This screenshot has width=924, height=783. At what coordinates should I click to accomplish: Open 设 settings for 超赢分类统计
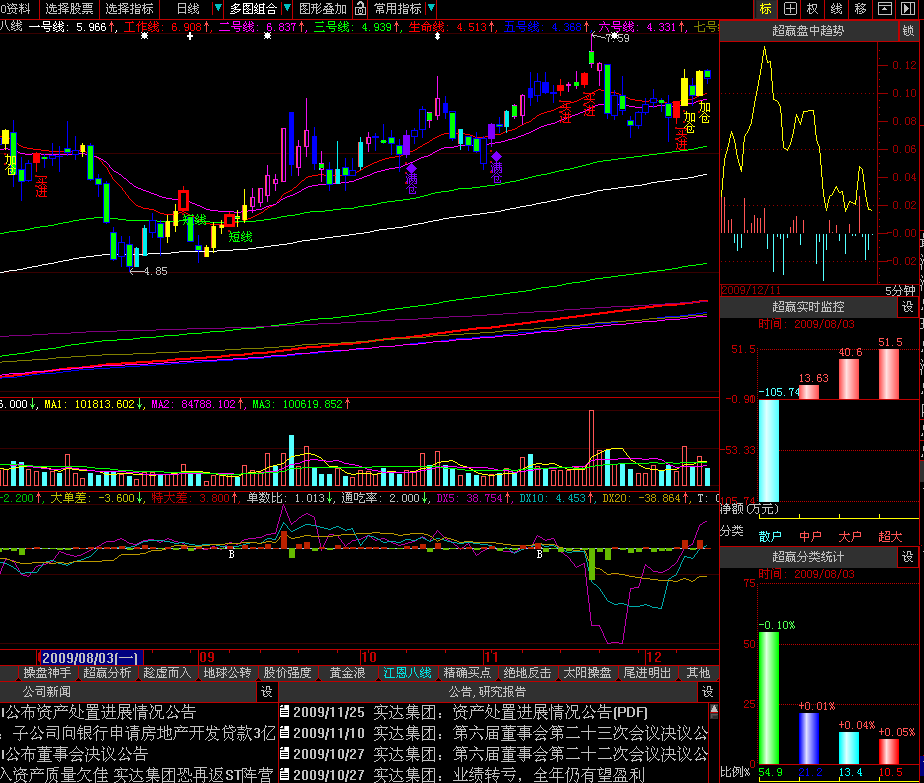point(908,557)
